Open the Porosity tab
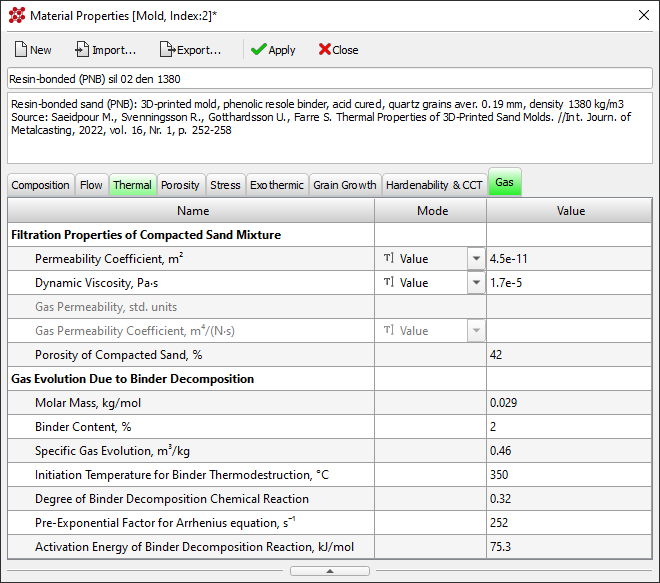Viewport: 660px width, 583px height. click(180, 185)
